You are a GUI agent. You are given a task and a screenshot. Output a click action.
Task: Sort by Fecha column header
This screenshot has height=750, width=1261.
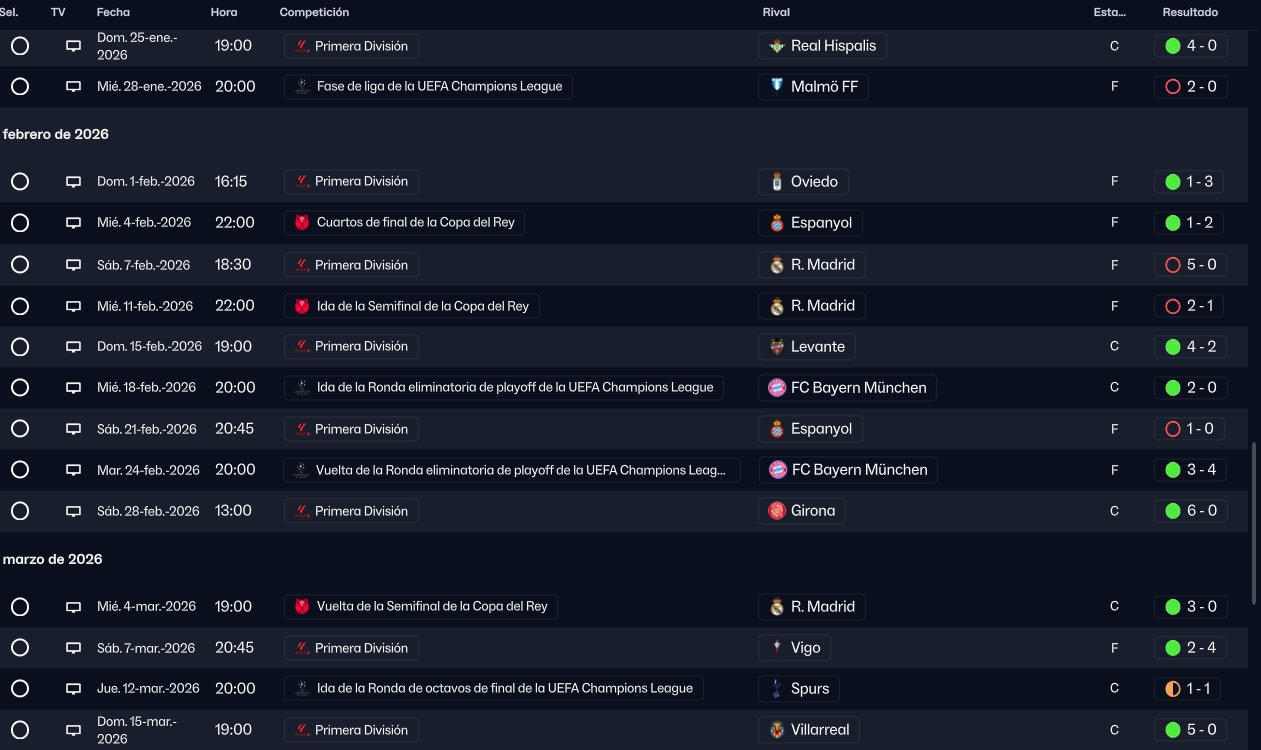click(x=113, y=12)
